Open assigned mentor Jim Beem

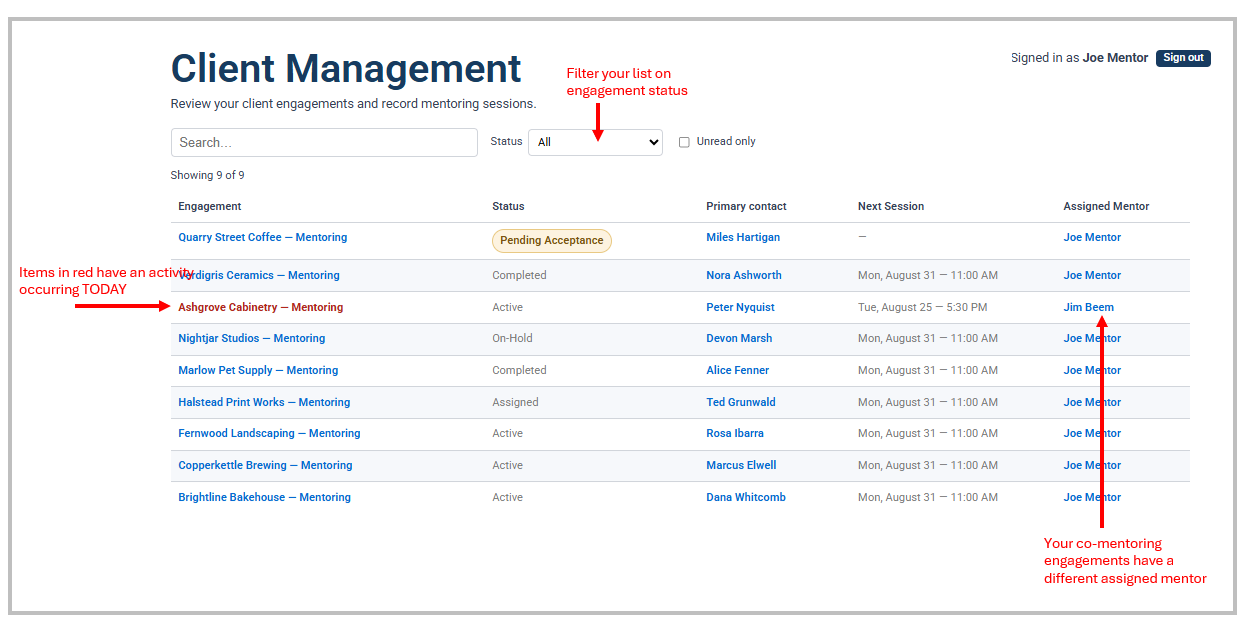tap(1088, 308)
